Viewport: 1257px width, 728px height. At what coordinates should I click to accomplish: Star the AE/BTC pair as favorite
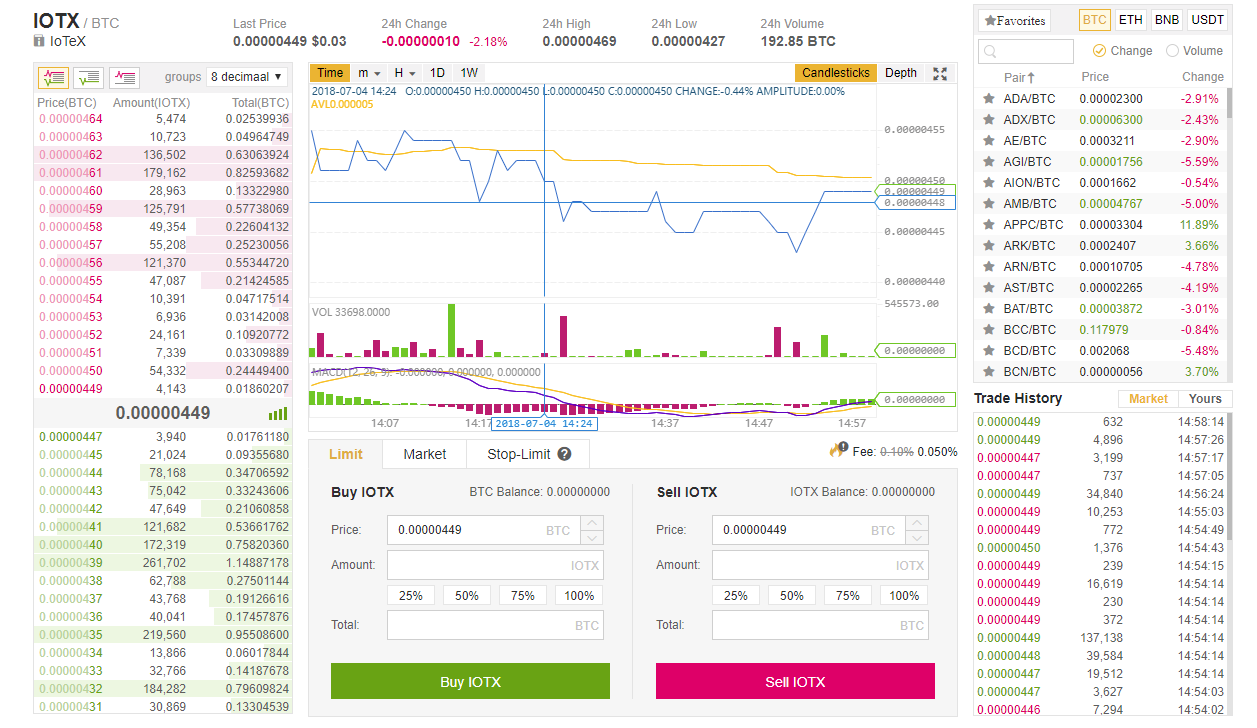click(x=989, y=141)
